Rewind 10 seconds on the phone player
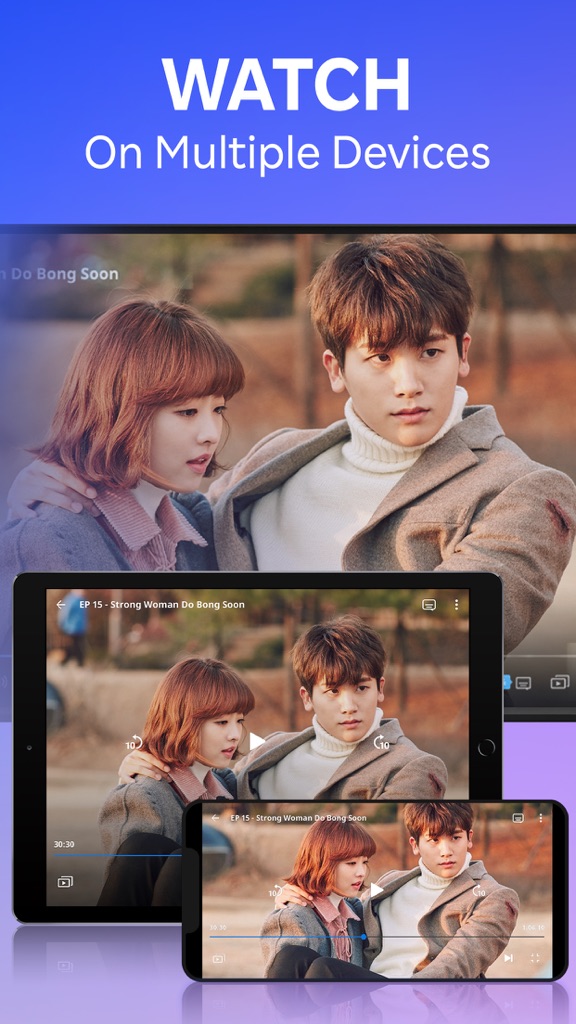 [x=276, y=891]
